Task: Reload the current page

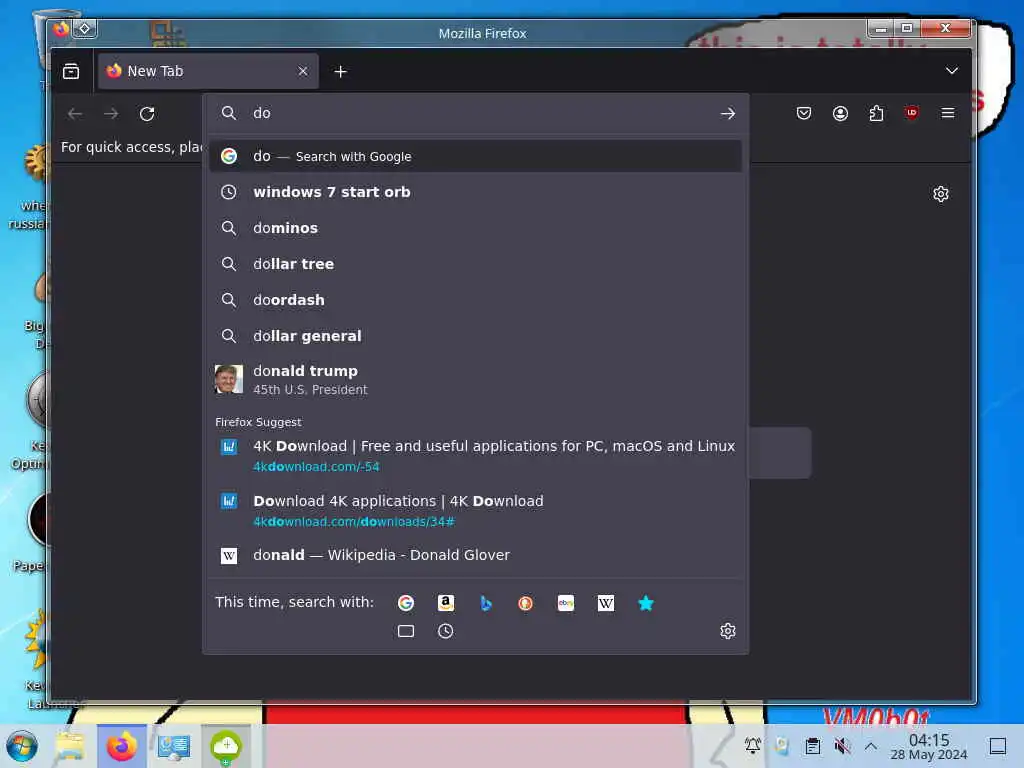Action: (x=147, y=114)
